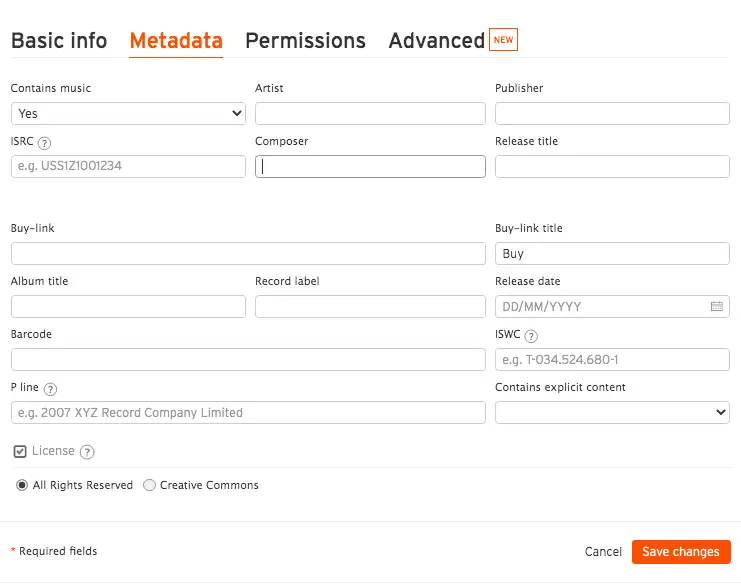Click the License help question mark icon
The width and height of the screenshot is (741, 588).
click(x=87, y=452)
